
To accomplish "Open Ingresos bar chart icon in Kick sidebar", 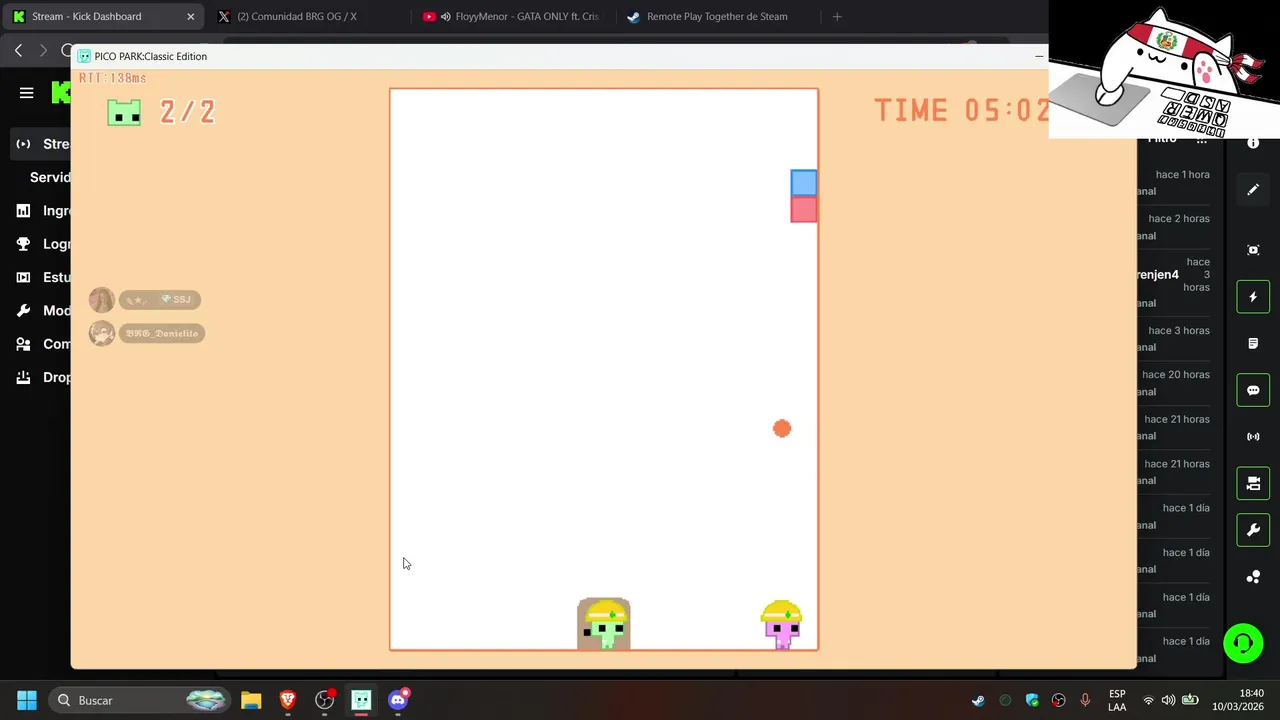I will pos(24,211).
